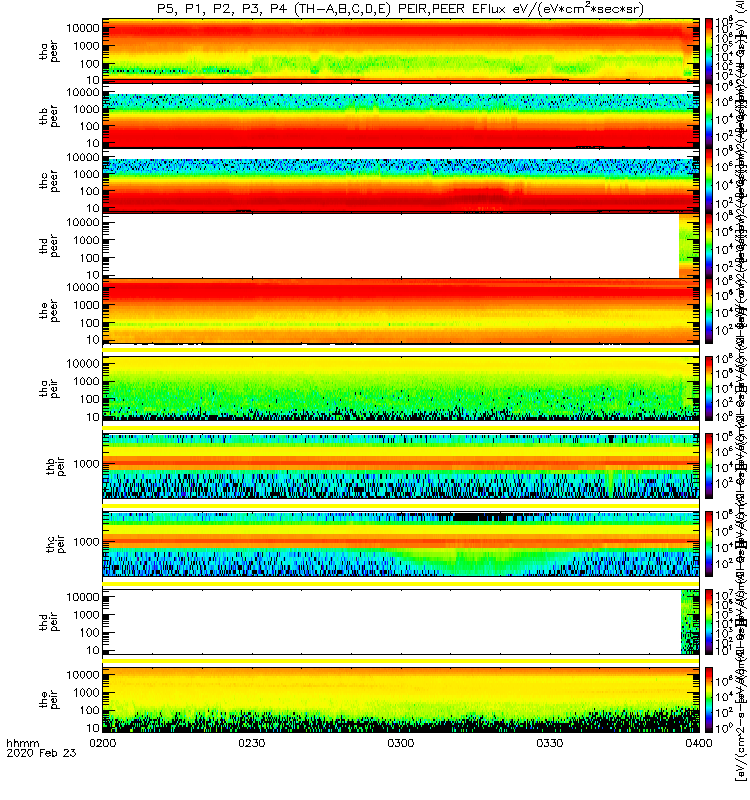The height and width of the screenshot is (800, 750).
Task: Click the 0230 time axis label
Action: click(252, 743)
